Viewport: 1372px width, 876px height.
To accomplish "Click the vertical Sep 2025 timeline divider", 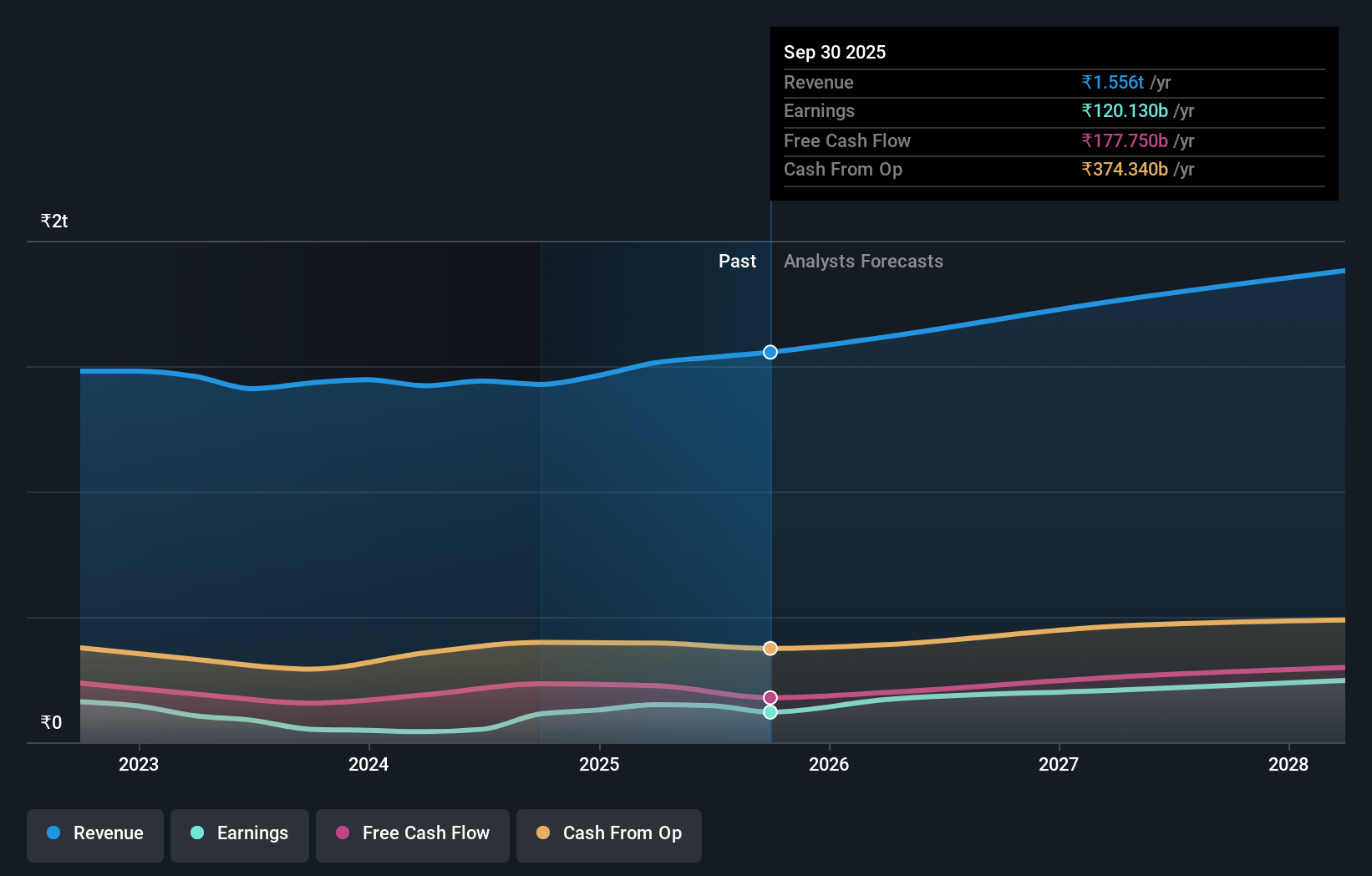I will click(x=770, y=502).
